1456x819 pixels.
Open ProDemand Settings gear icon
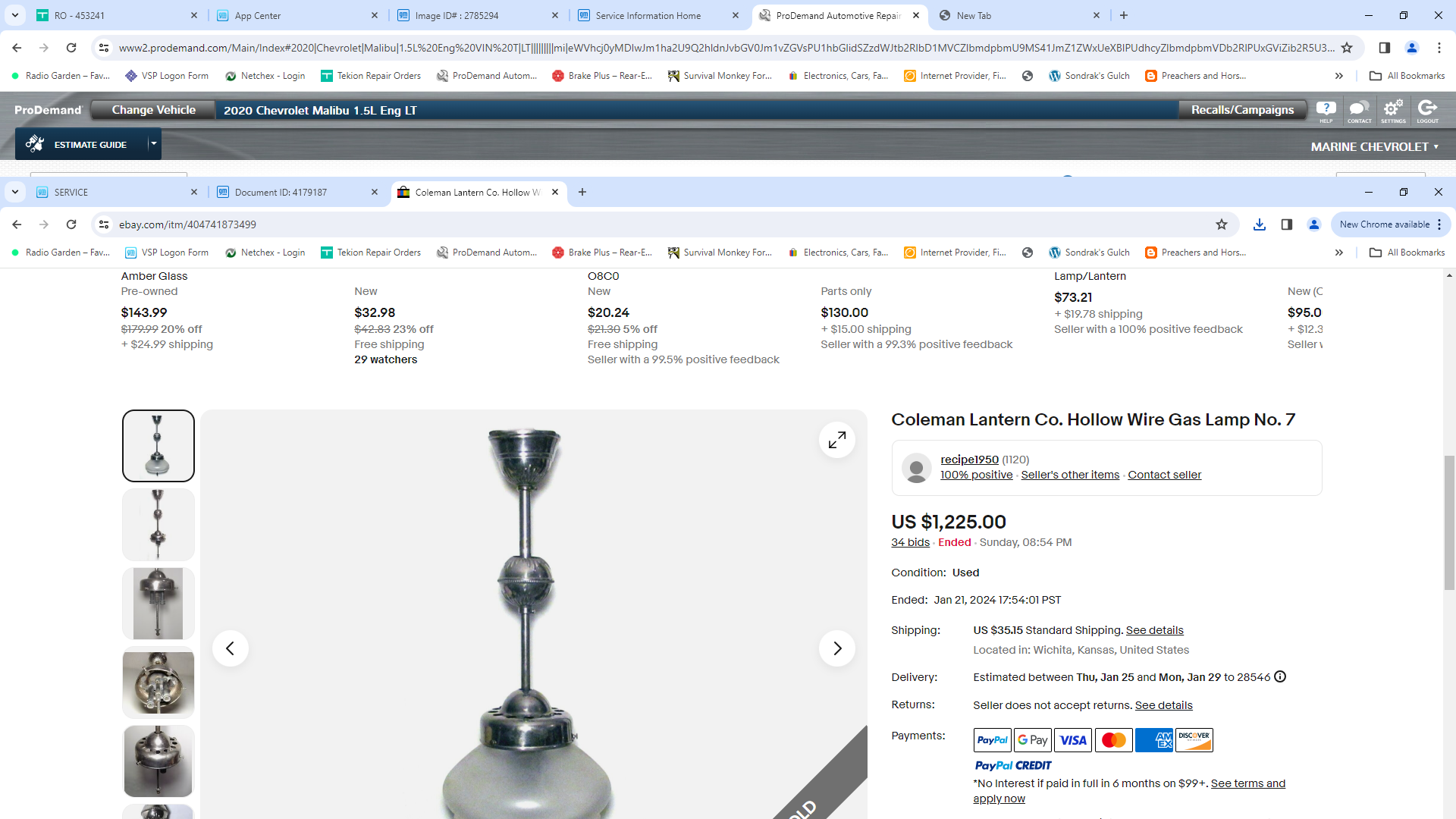tap(1392, 110)
